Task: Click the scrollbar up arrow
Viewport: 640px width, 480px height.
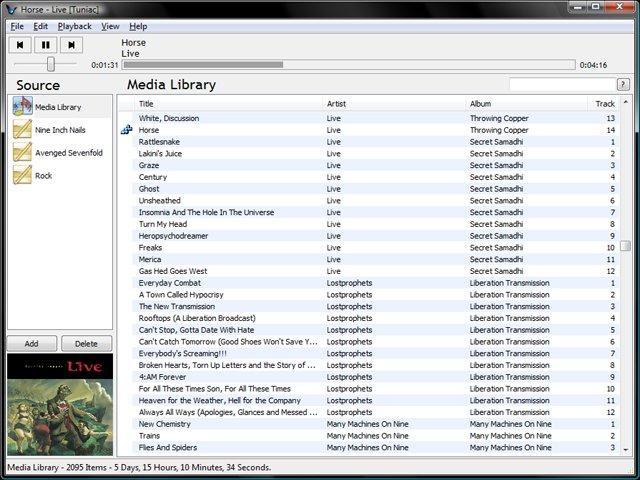Action: pyautogui.click(x=625, y=102)
